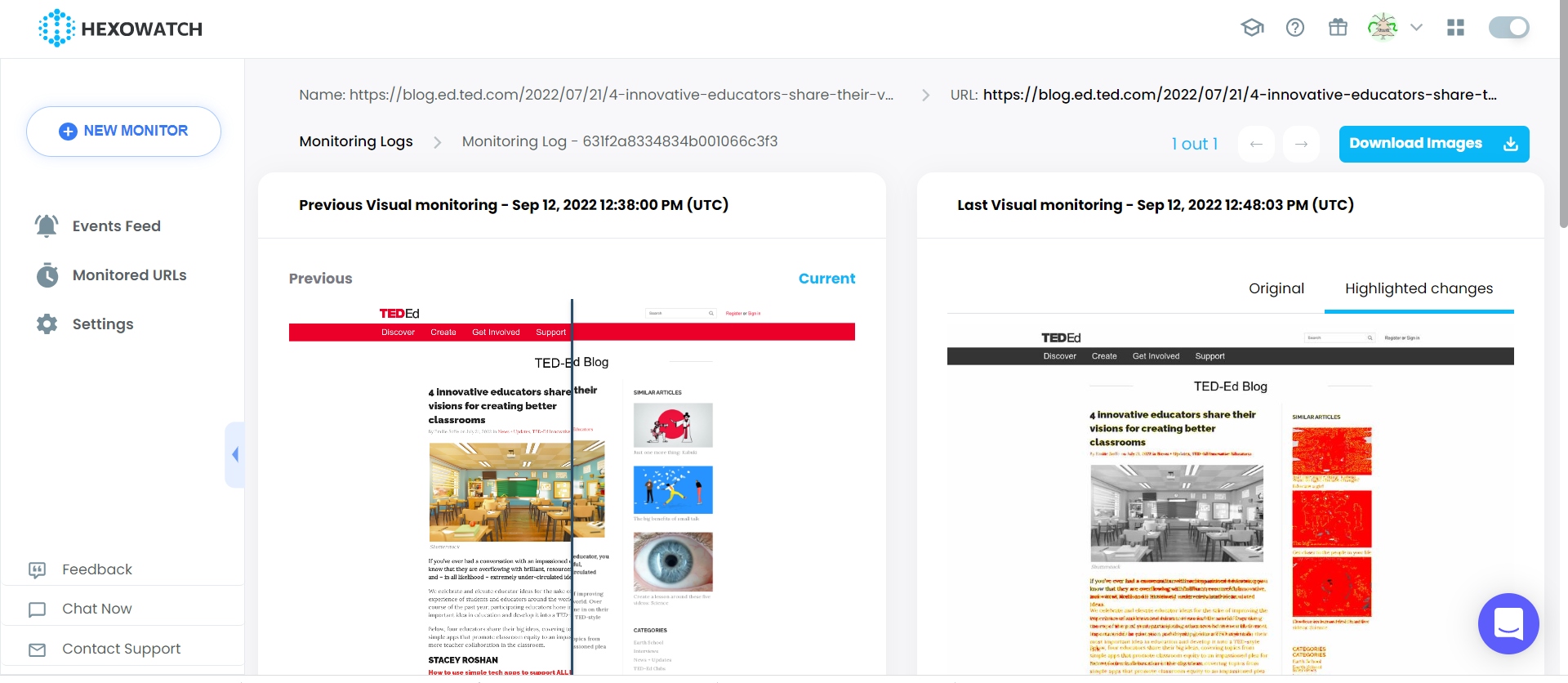Click the NEW MONITOR button
Screen dimensions: 1568x683
click(x=123, y=131)
